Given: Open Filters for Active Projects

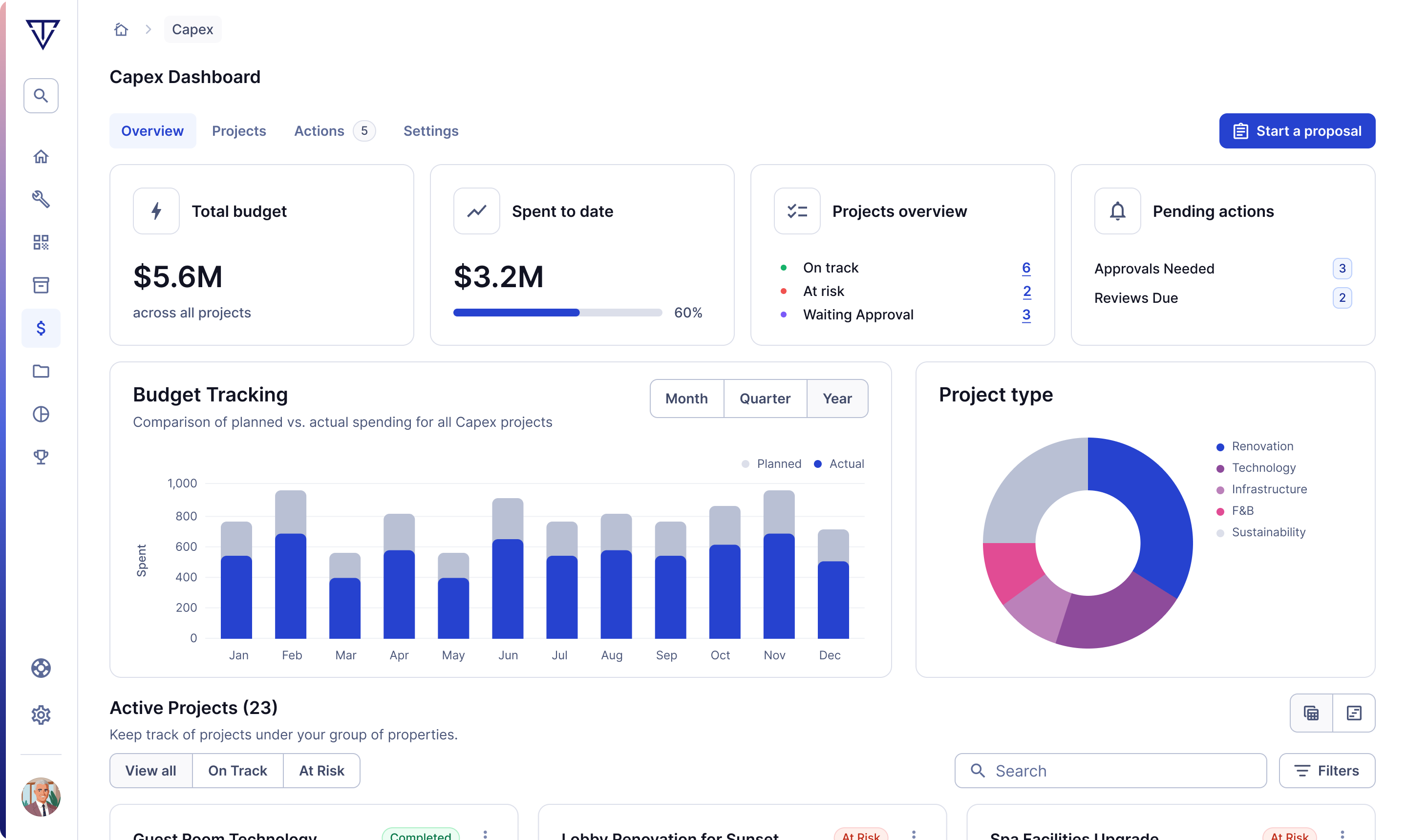Looking at the screenshot, I should 1327,770.
